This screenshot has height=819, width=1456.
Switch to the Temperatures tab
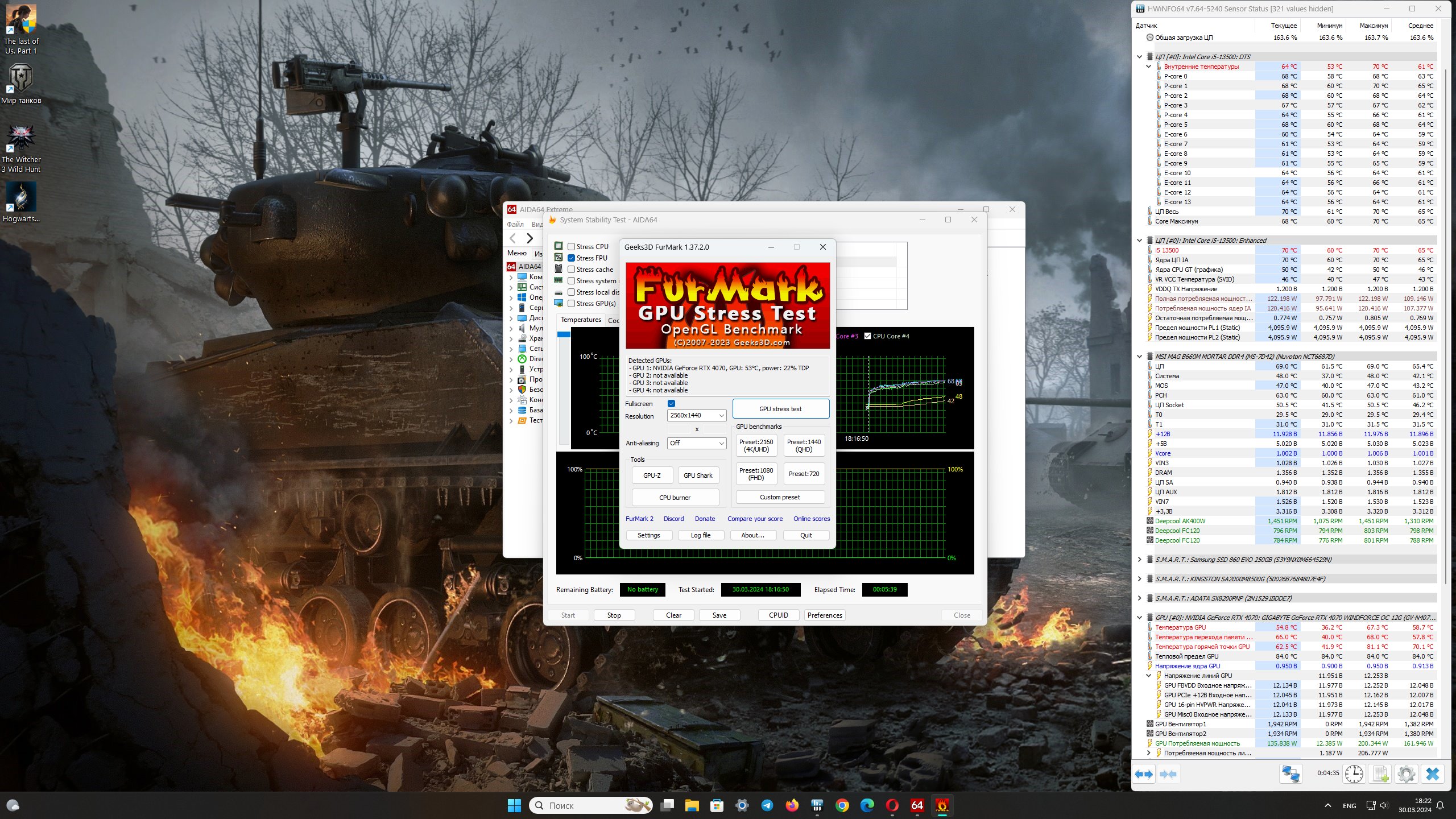tap(580, 320)
